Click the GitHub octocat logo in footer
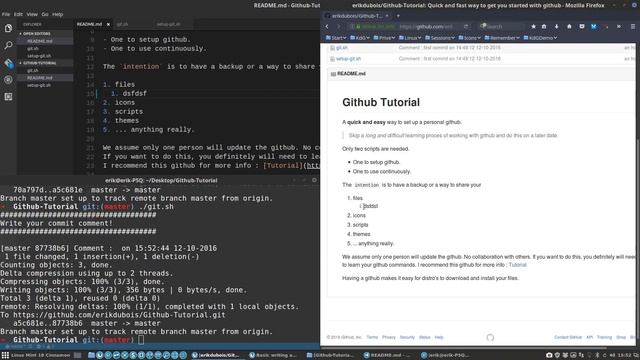Screen dimensions: 640x360 490,338
